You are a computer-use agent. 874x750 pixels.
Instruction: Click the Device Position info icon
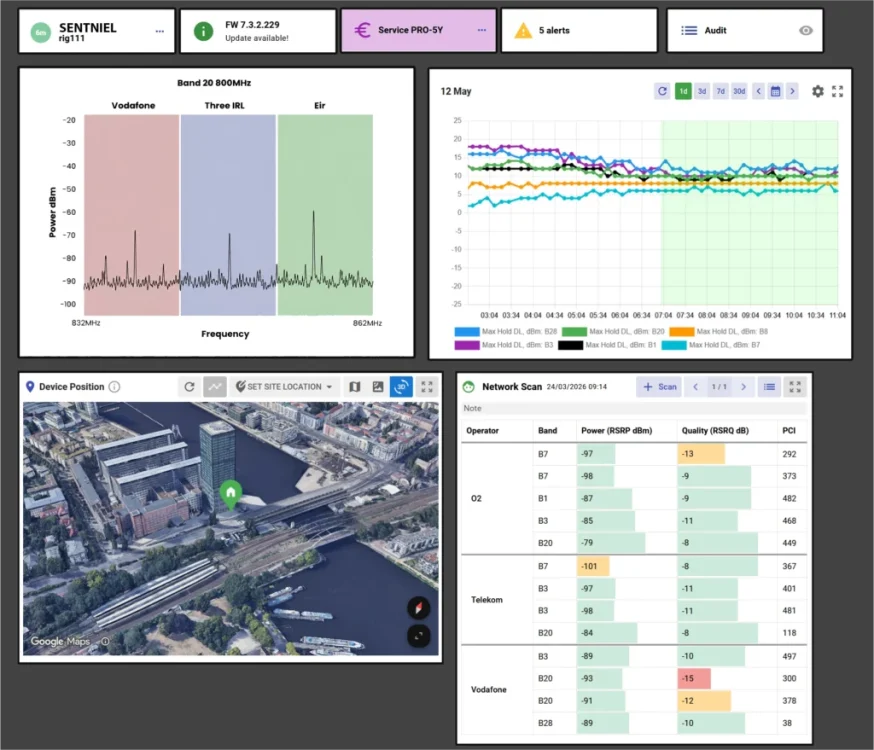coord(114,387)
